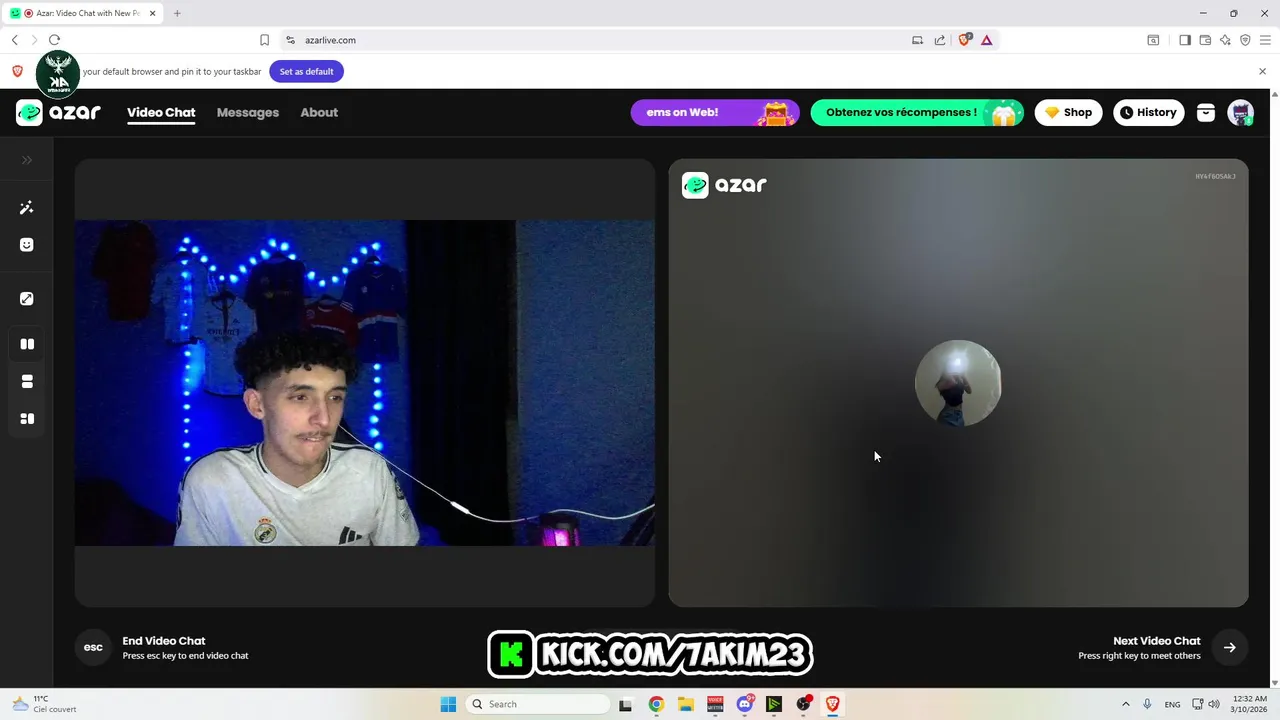Viewport: 1280px width, 720px height.
Task: Select the side-by-side video layout
Action: click(27, 344)
